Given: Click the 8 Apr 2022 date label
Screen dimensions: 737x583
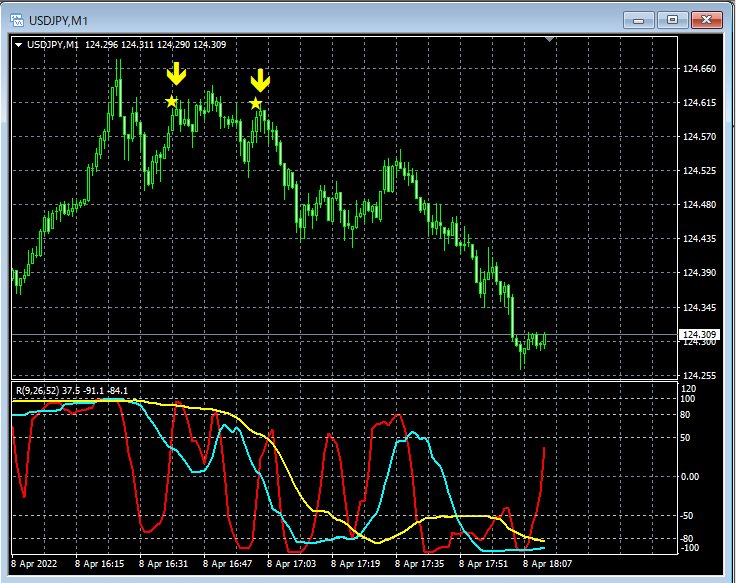Looking at the screenshot, I should point(34,563).
